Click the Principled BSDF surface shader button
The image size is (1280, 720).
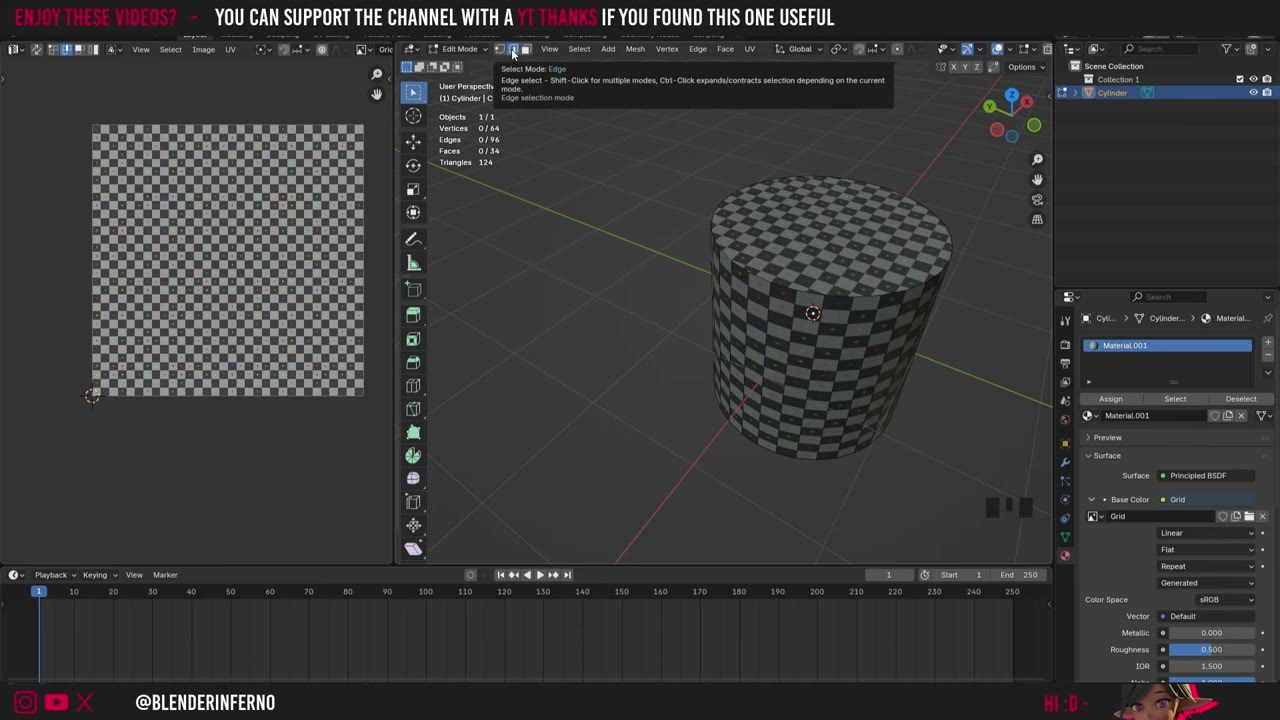coord(1206,476)
